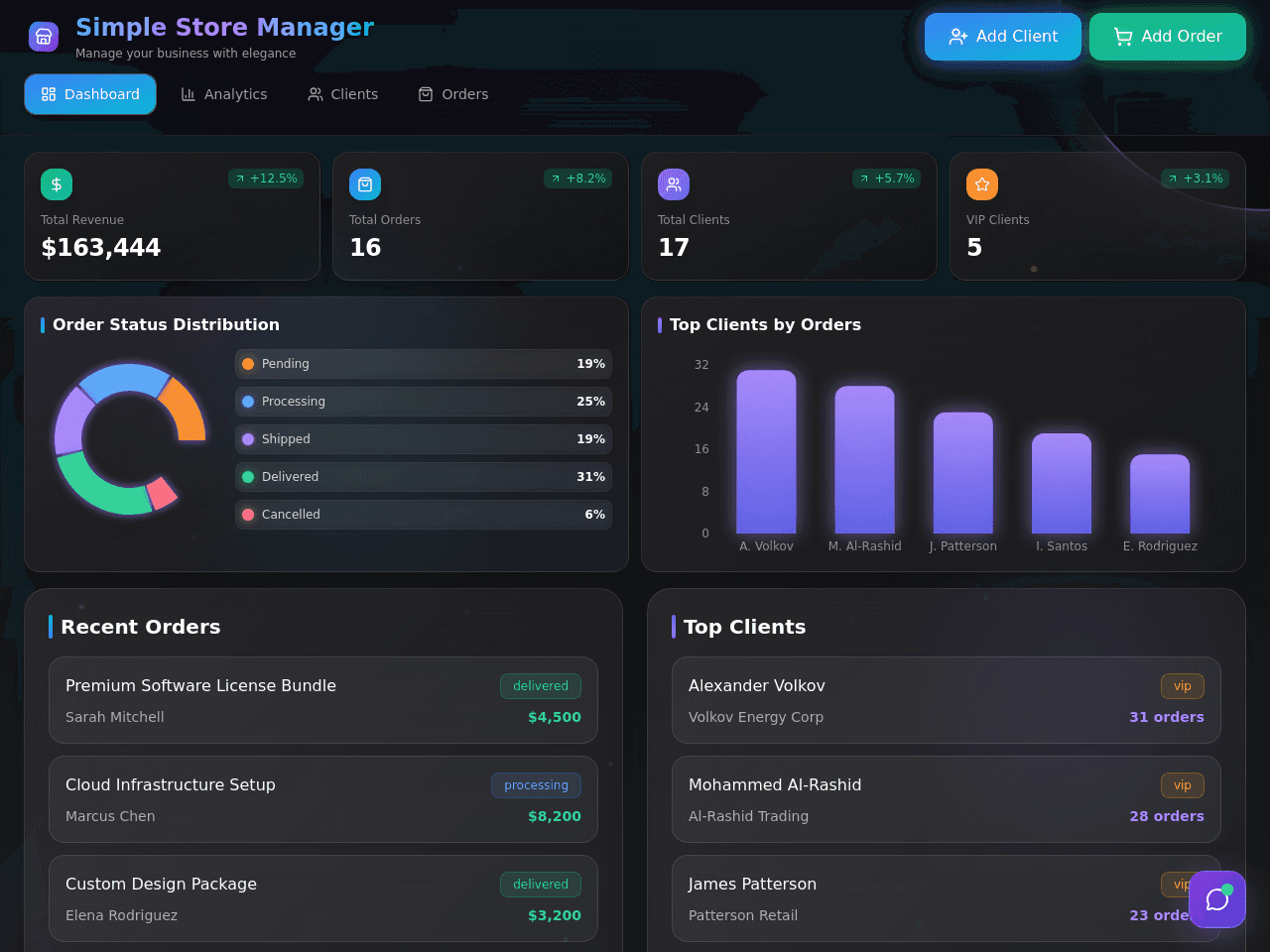This screenshot has width=1270, height=952.
Task: Click the star icon on VIP Clients card
Action: coord(982,184)
